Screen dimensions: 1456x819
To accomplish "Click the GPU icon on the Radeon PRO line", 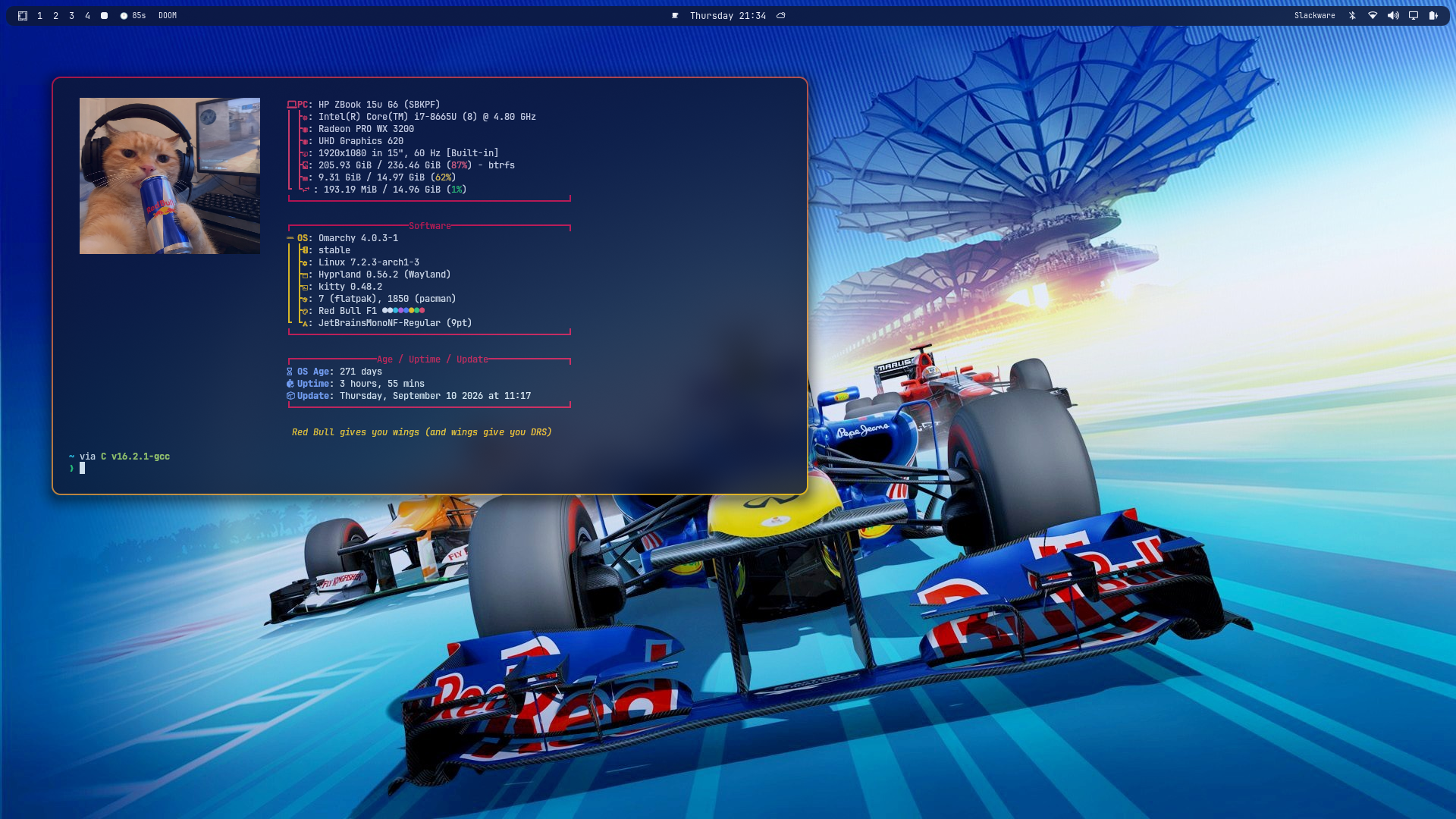I will (305, 130).
